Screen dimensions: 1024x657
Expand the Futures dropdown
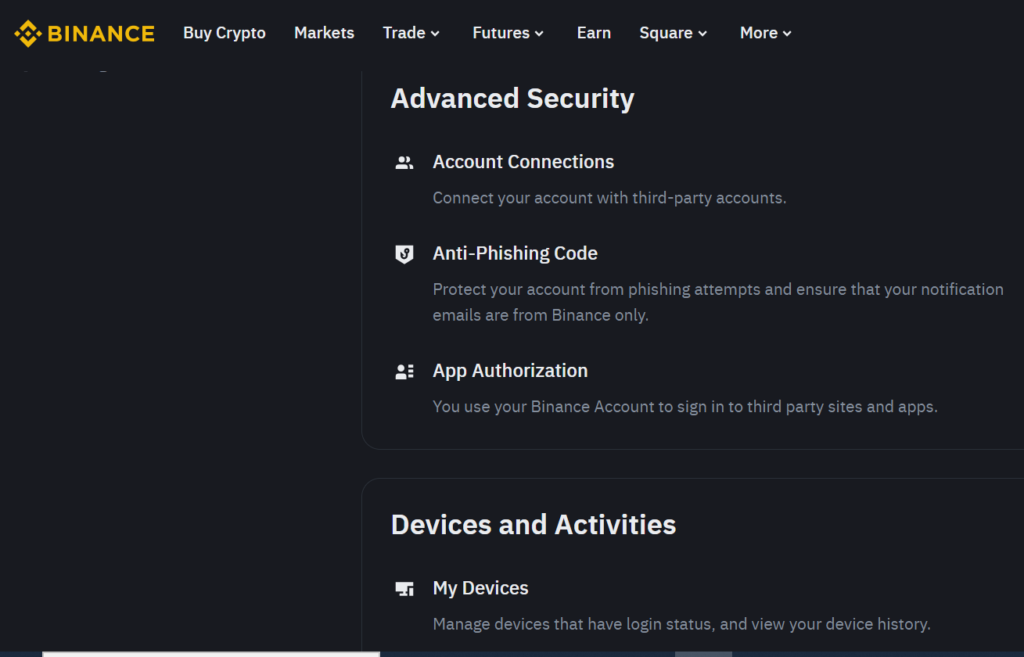click(507, 32)
